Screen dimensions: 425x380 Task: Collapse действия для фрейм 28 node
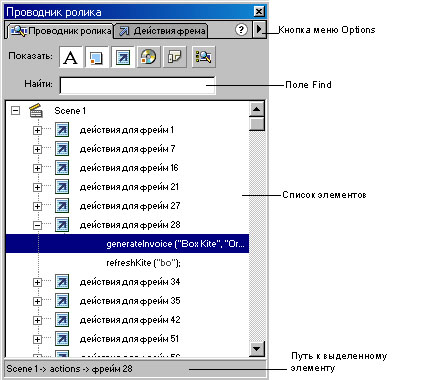tap(37, 225)
